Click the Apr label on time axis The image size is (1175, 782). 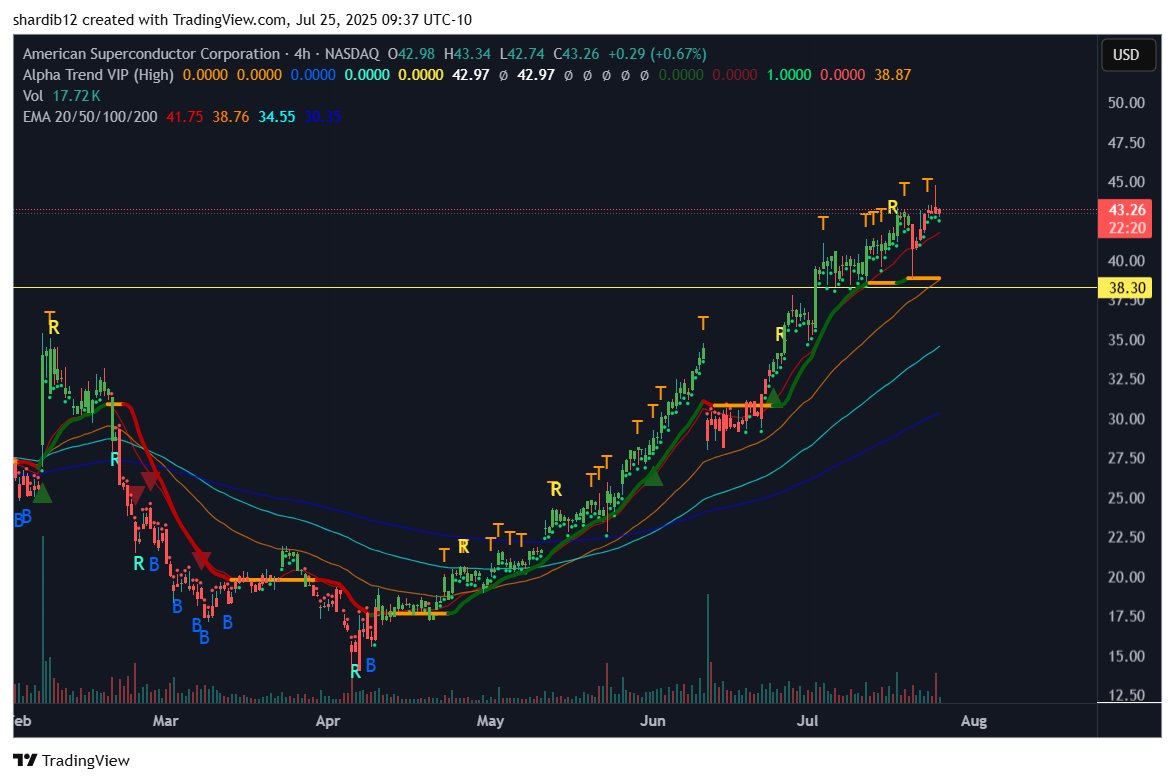coord(327,721)
